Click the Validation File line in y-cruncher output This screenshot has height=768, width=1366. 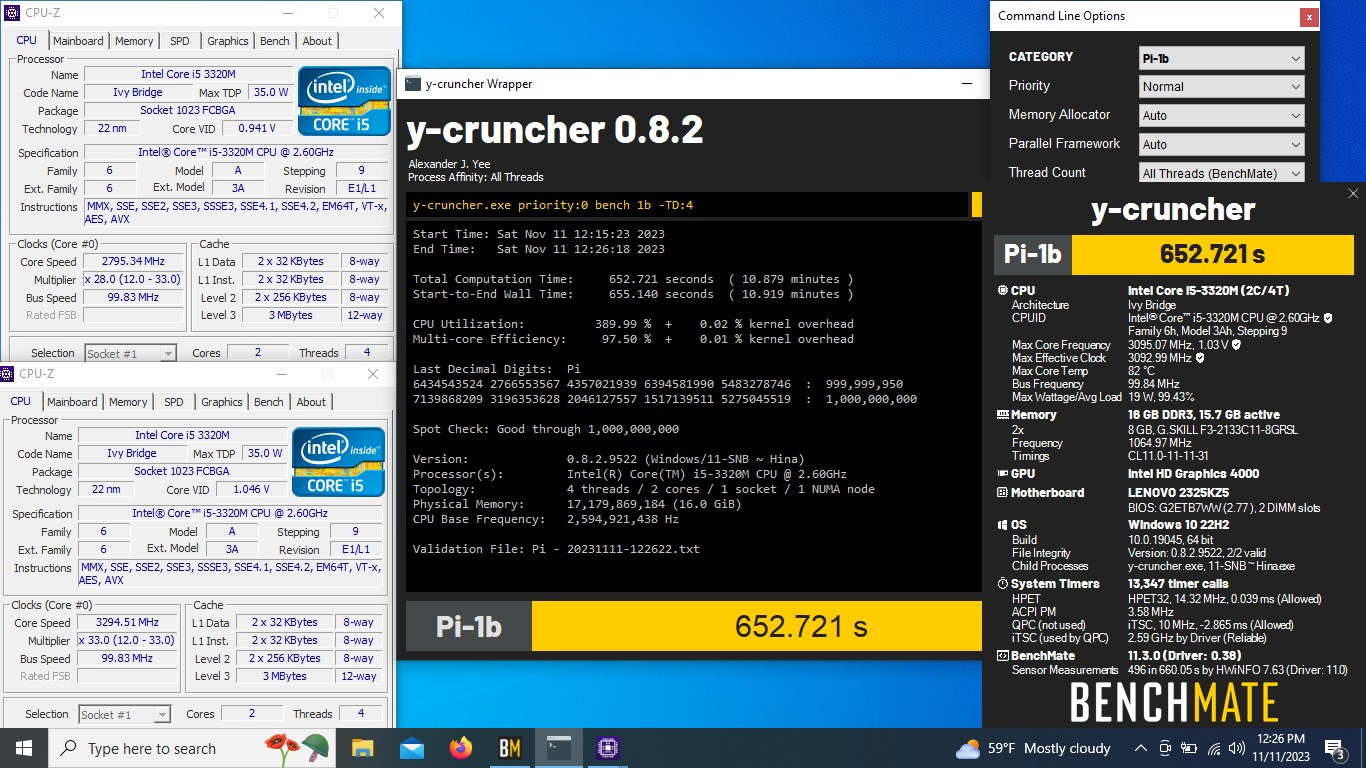coord(556,549)
